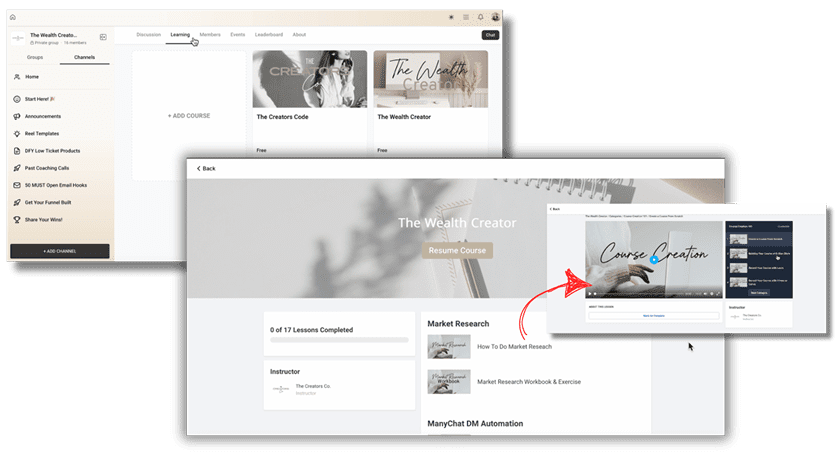
Task: Open the notifications bell
Action: tap(480, 17)
